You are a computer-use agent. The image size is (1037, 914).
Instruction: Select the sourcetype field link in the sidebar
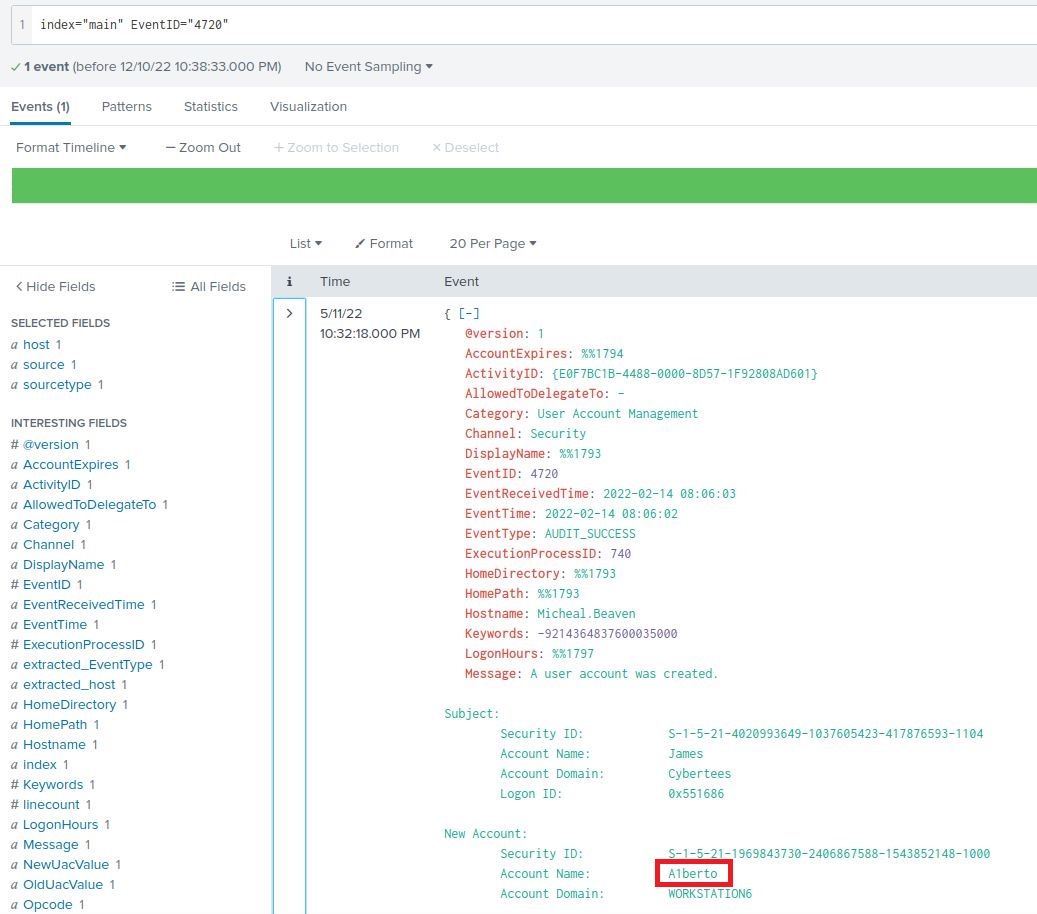point(56,384)
